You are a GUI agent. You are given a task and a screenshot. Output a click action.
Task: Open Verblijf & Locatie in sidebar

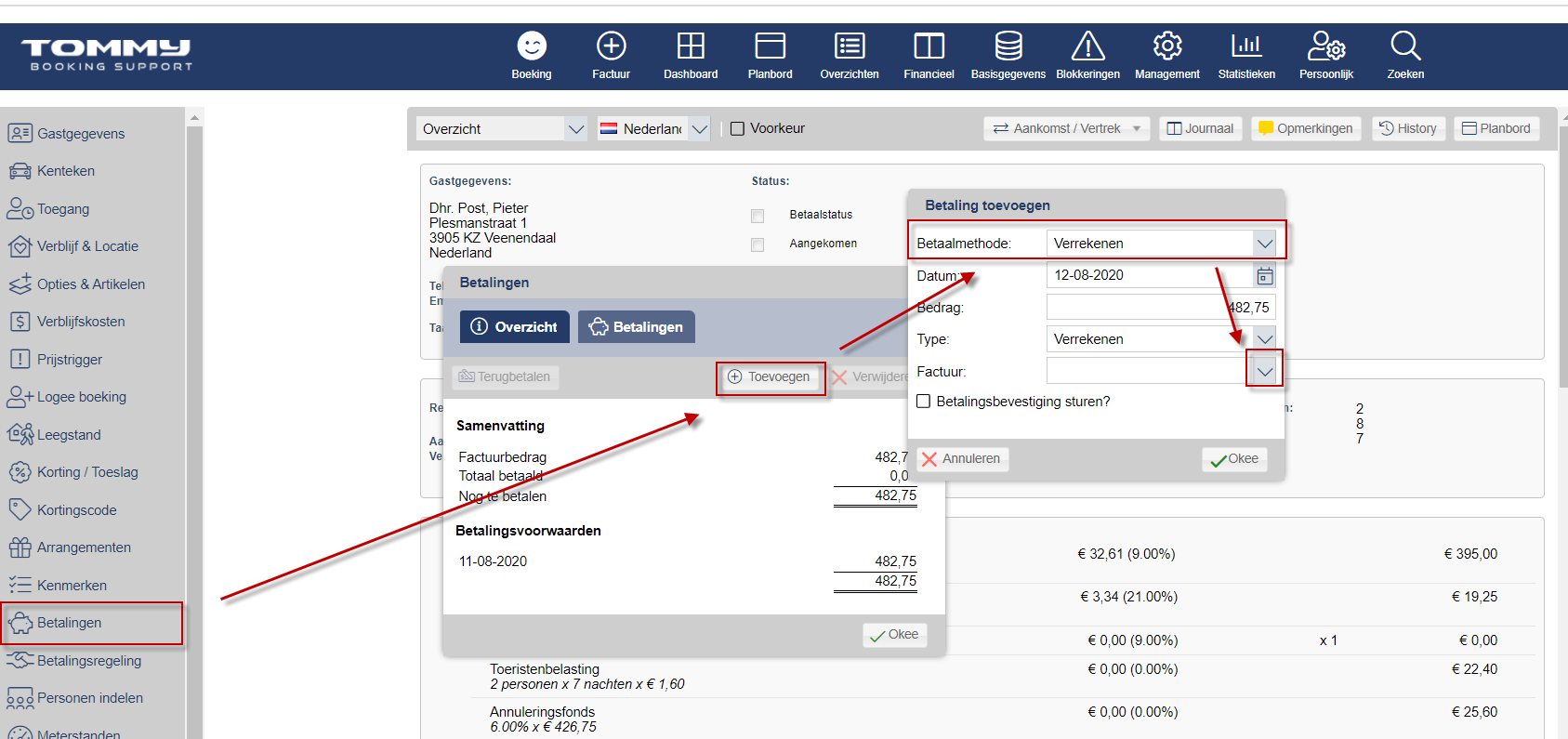coord(87,246)
